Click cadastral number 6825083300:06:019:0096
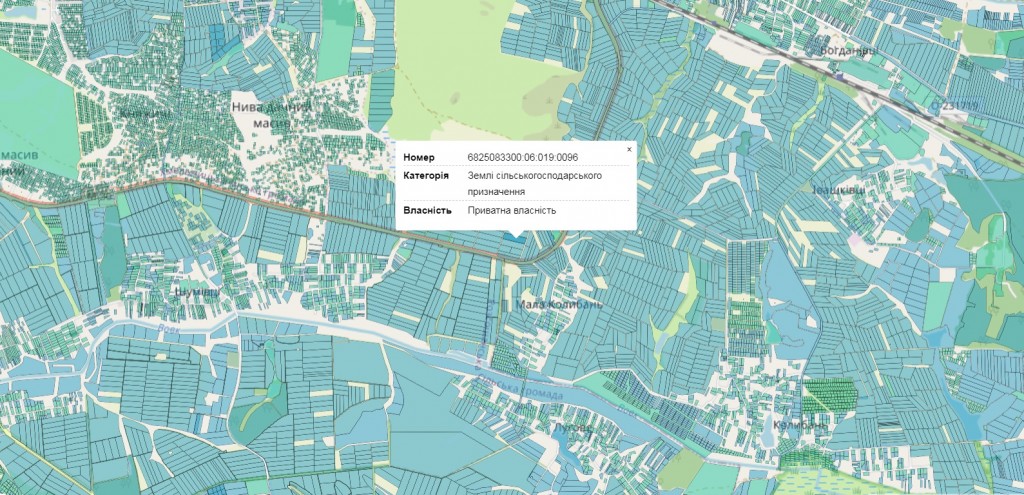This screenshot has width=1024, height=495. pyautogui.click(x=522, y=158)
